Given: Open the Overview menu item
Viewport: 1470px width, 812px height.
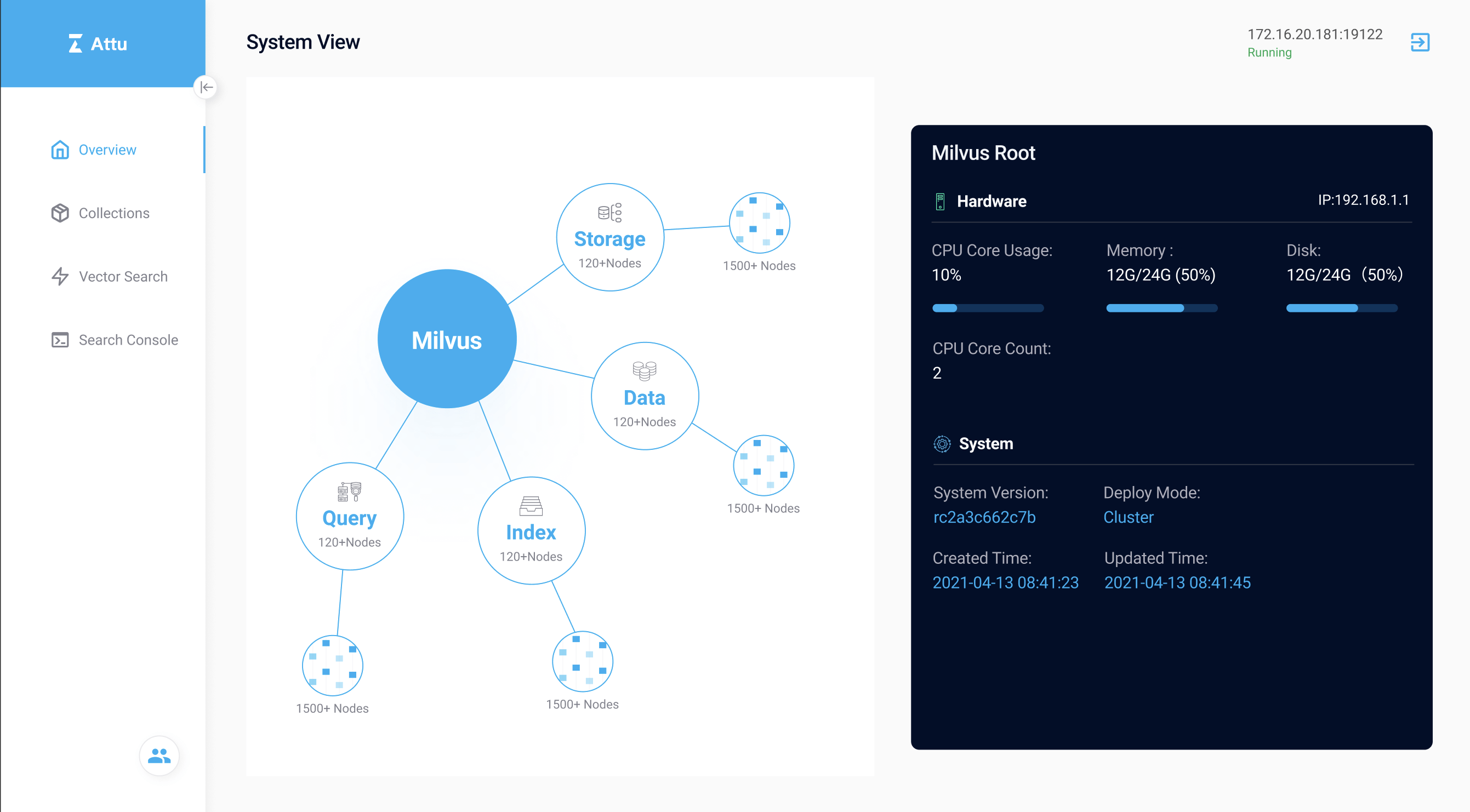Looking at the screenshot, I should (102, 150).
